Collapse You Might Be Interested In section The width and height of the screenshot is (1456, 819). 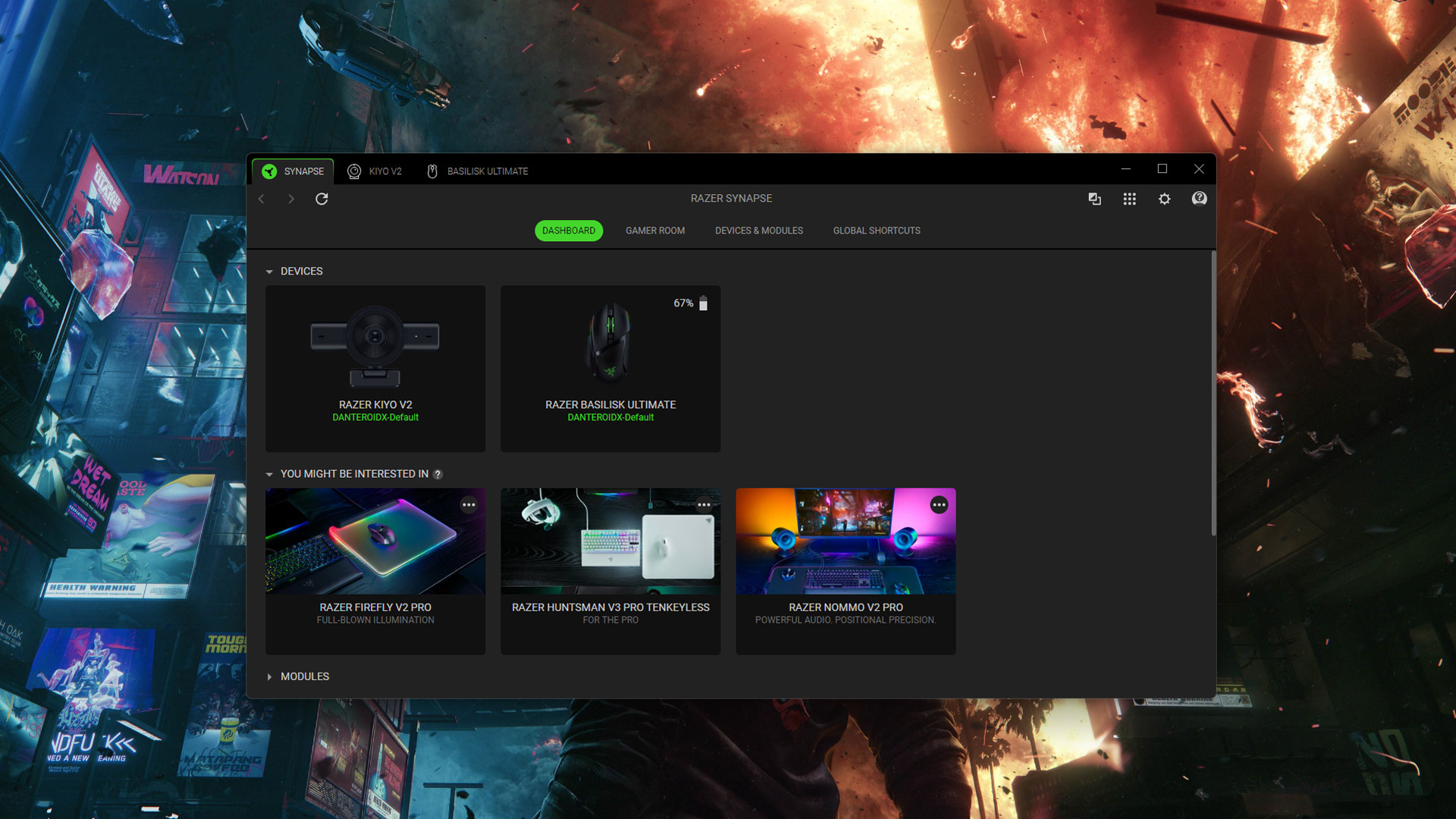269,474
